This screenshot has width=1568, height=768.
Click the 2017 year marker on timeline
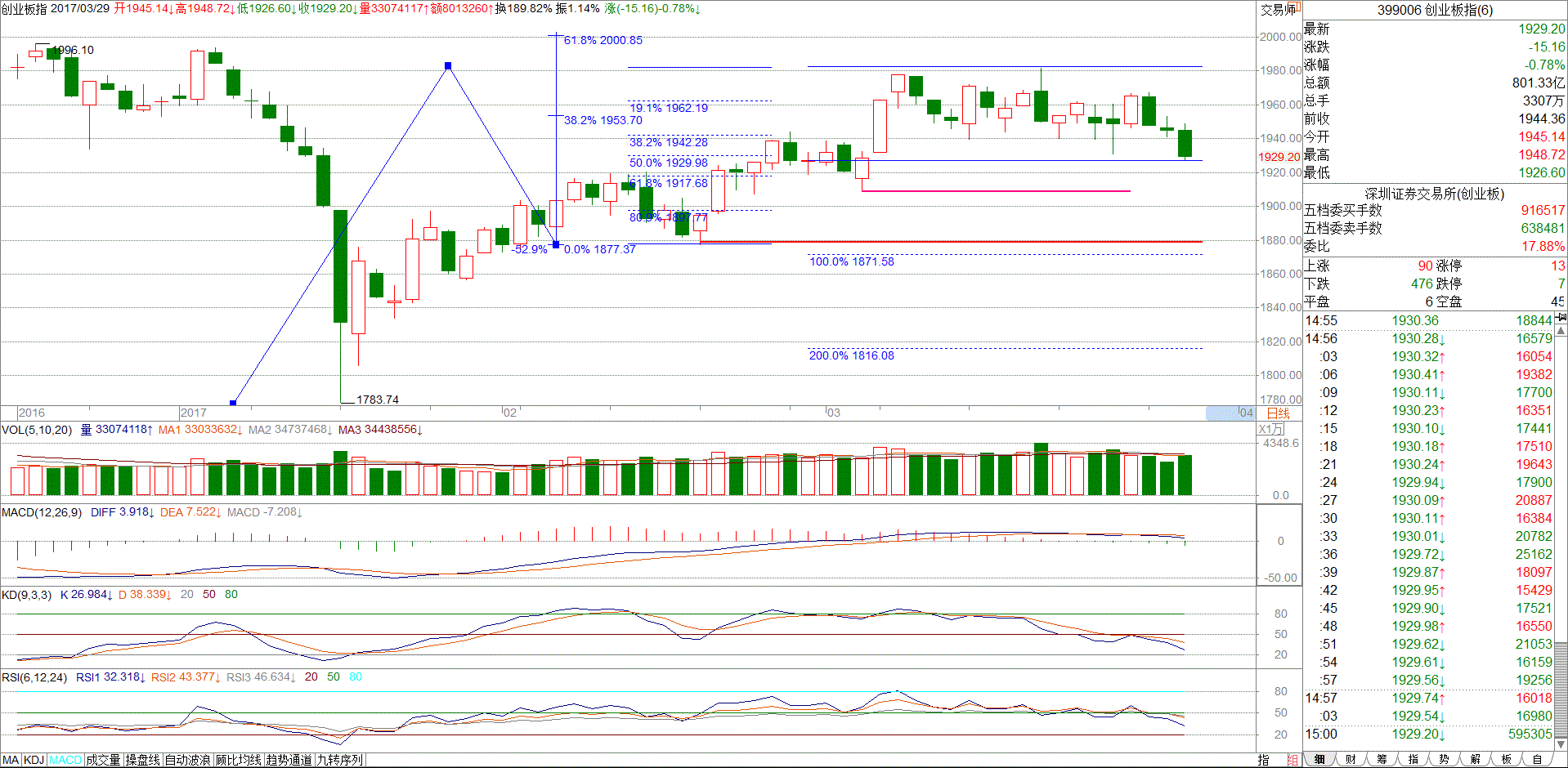click(x=193, y=413)
